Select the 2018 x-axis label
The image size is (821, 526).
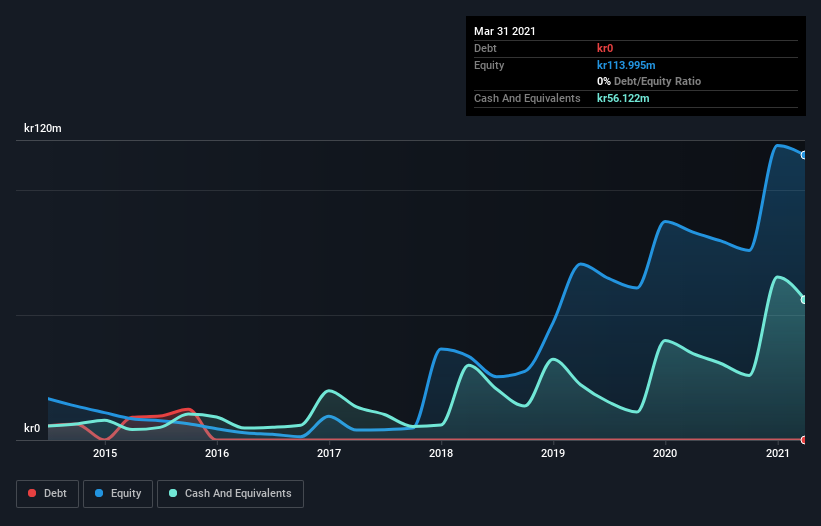tap(441, 453)
